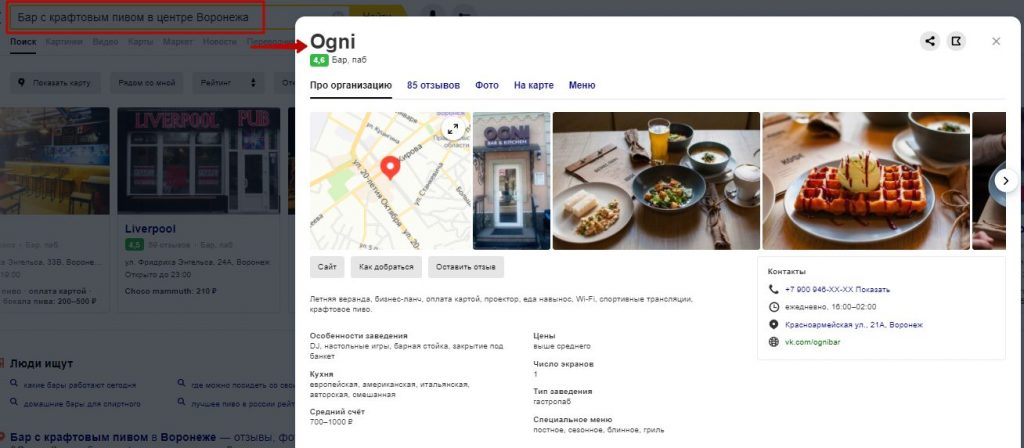The height and width of the screenshot is (448, 1024).
Task: Click the yellow 'Найти' search button
Action: [377, 14]
